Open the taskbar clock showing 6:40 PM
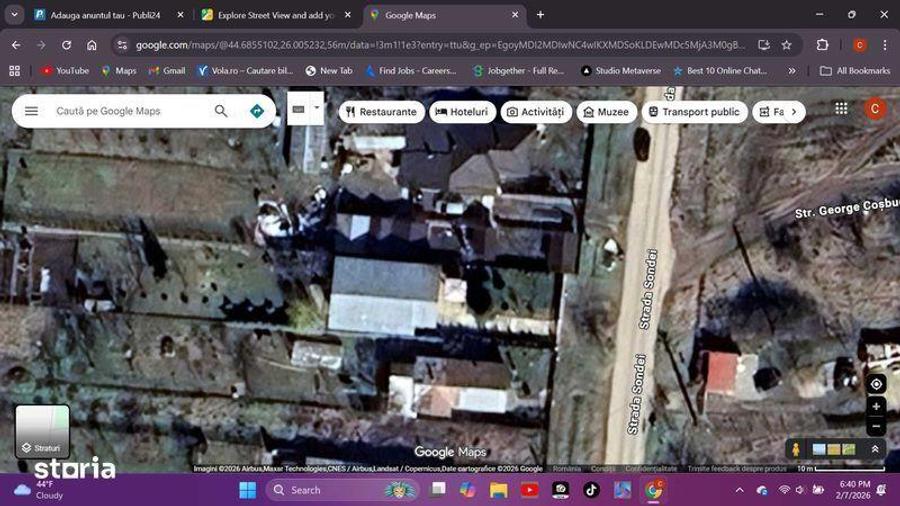The height and width of the screenshot is (506, 900). pos(855,490)
